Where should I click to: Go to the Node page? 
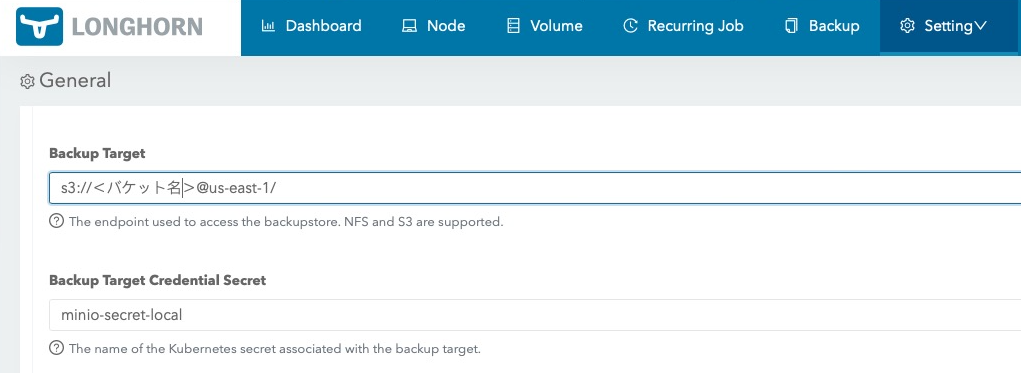coord(434,26)
